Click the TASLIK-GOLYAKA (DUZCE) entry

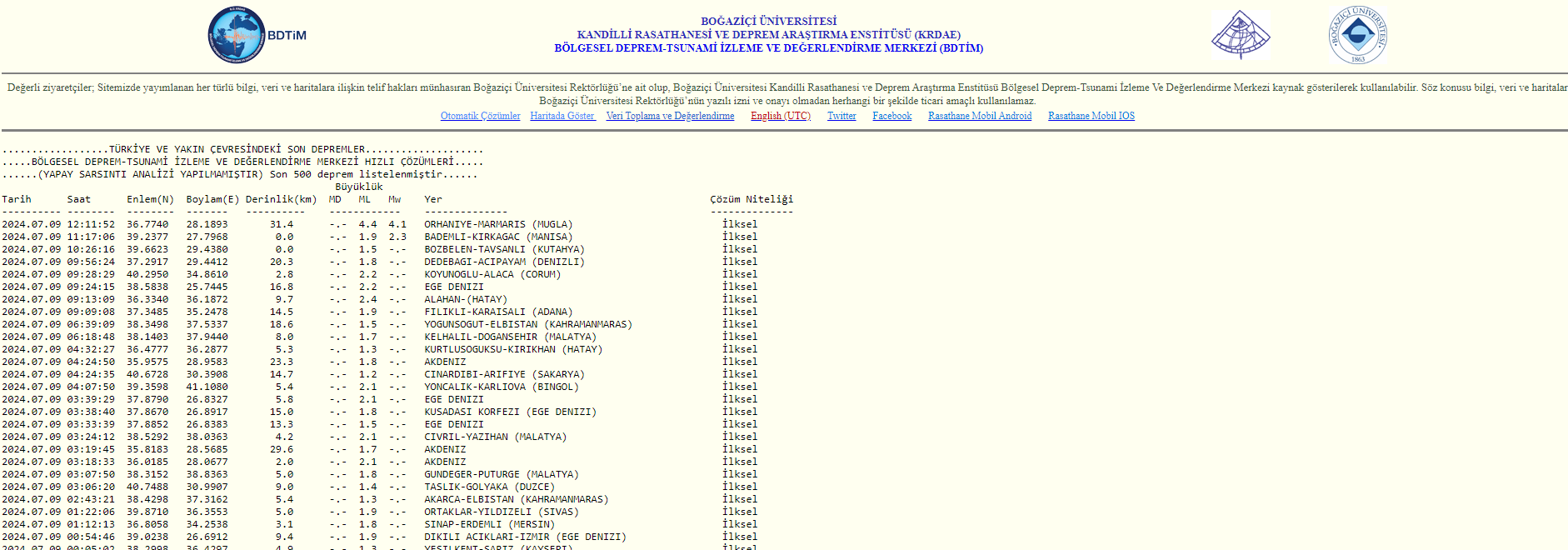489,487
